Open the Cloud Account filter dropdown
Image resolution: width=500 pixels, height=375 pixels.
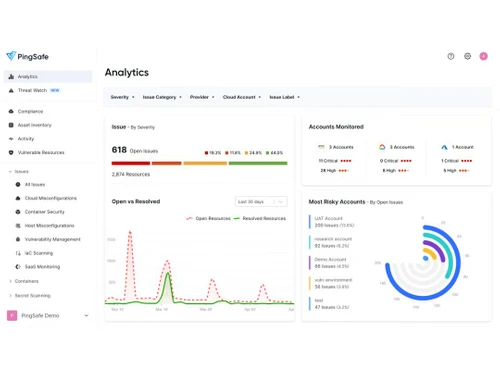[242, 97]
